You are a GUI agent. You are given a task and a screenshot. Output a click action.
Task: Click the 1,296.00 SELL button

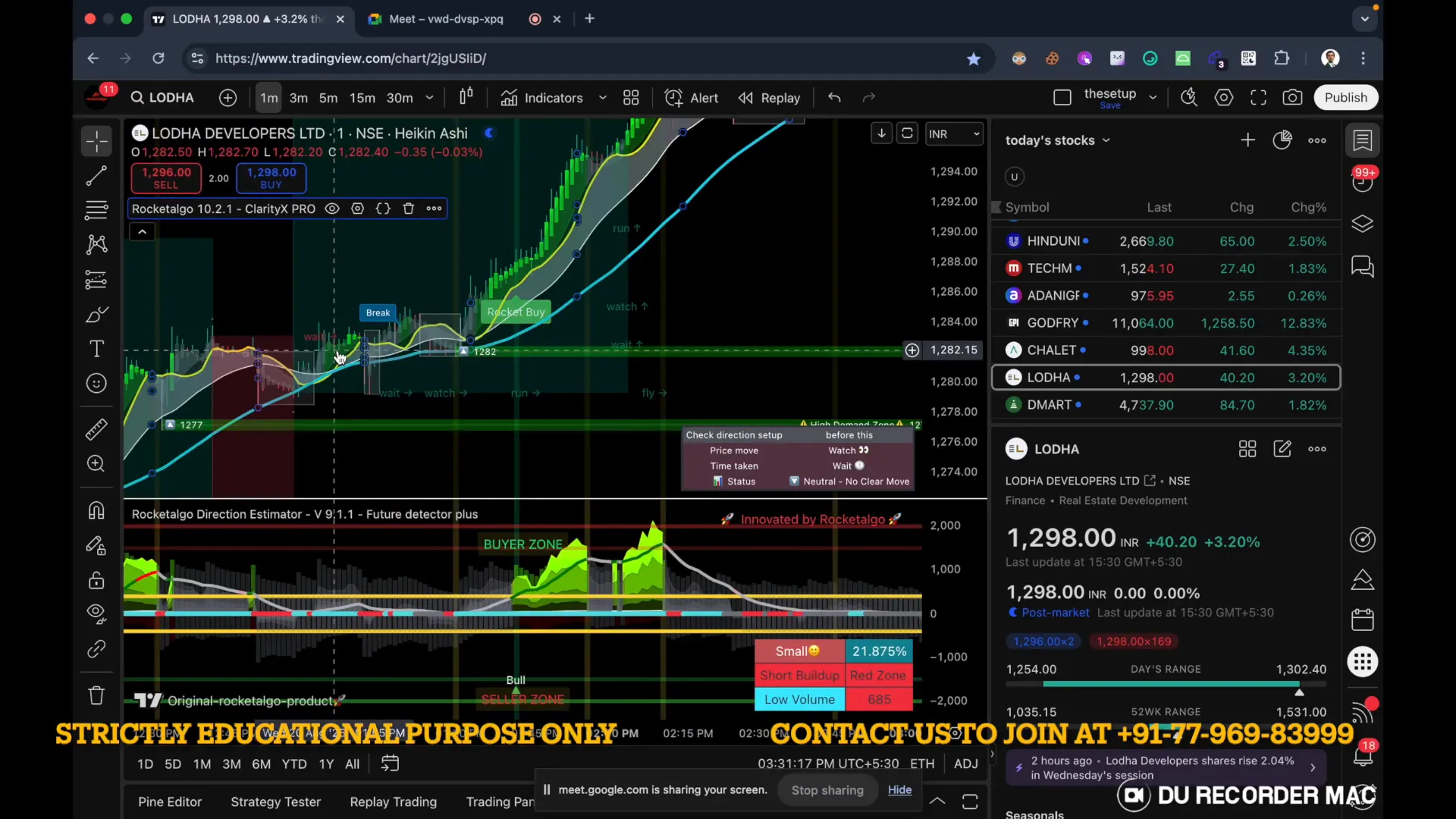166,178
